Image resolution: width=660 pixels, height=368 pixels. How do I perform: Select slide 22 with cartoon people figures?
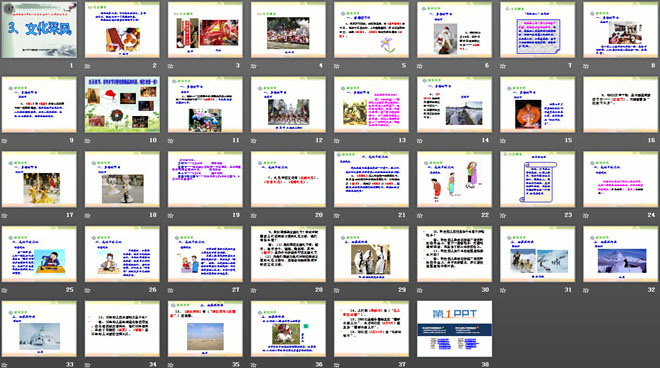pos(455,179)
